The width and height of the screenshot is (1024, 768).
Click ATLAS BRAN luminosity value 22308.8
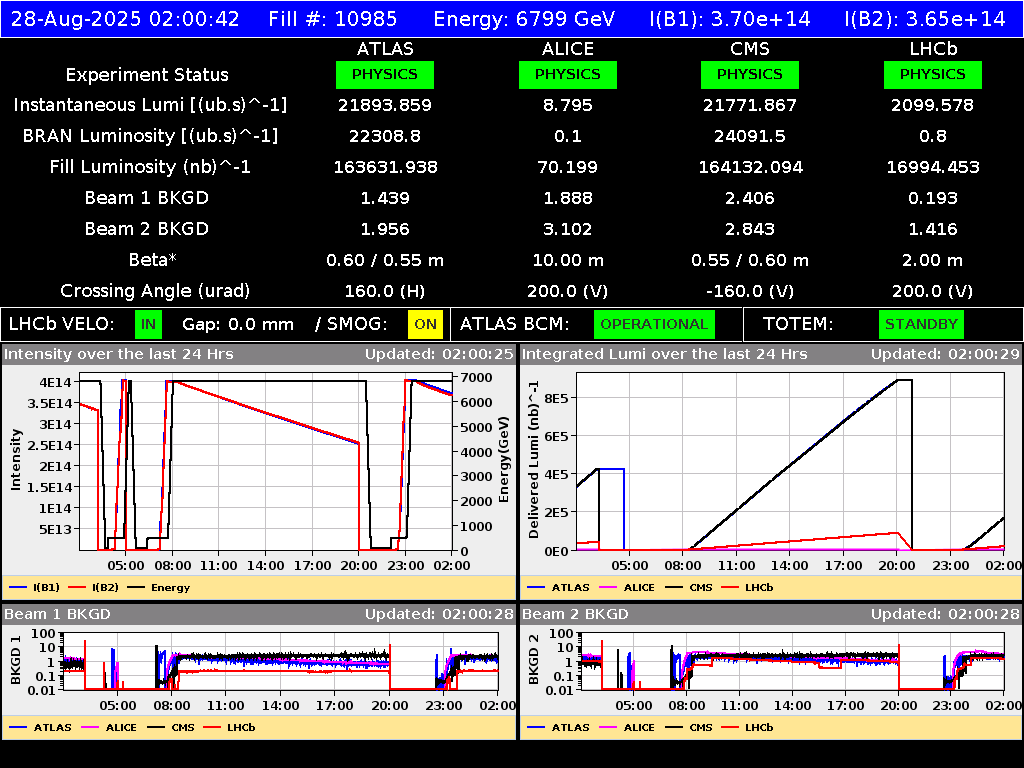coord(385,136)
